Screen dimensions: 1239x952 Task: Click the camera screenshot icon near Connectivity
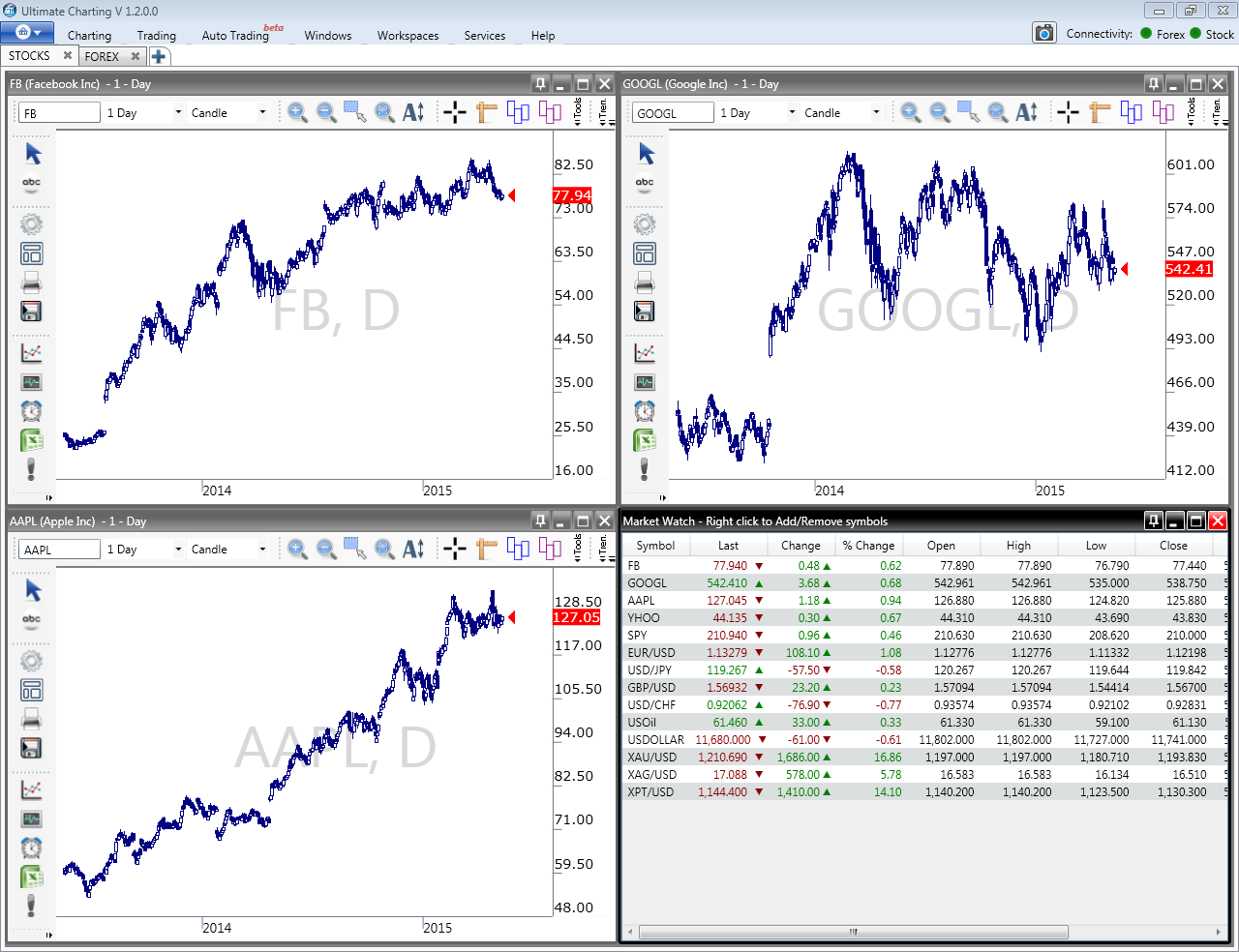(x=1044, y=32)
